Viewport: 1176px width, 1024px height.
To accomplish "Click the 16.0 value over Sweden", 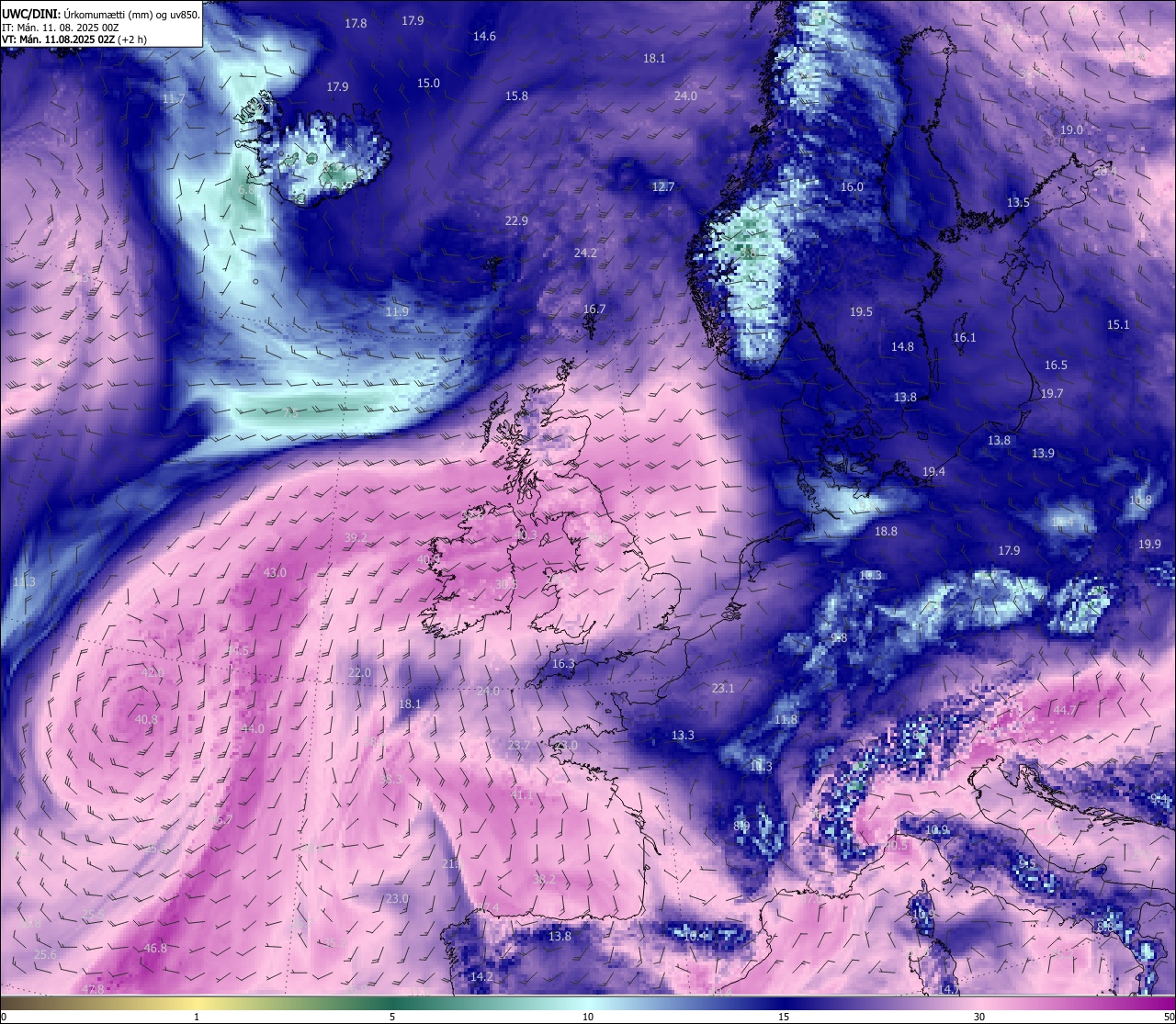I will [x=852, y=187].
